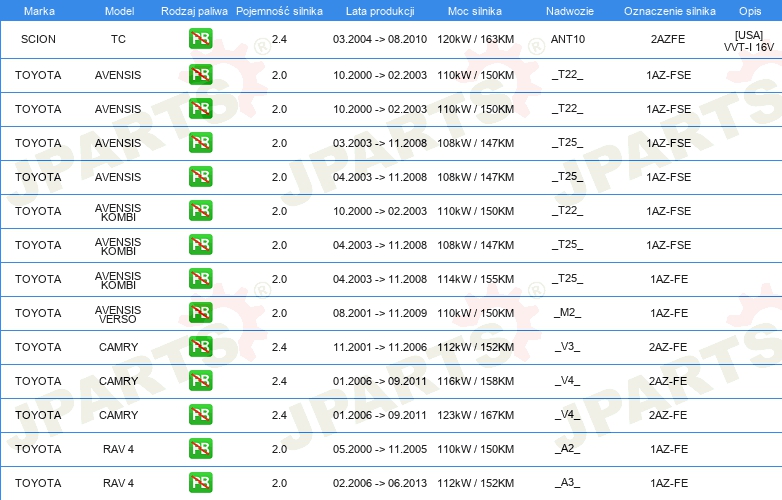Select the RAV 4 model for _A2_ body
782x500 pixels.
pyautogui.click(x=118, y=449)
